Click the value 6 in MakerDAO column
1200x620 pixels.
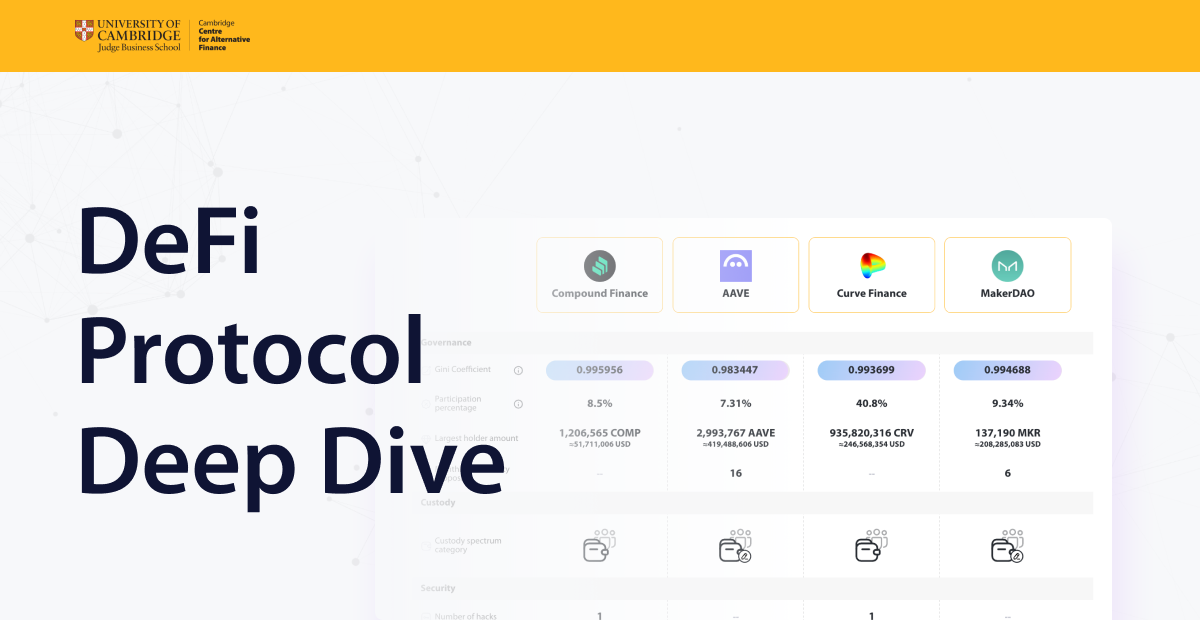[1008, 473]
